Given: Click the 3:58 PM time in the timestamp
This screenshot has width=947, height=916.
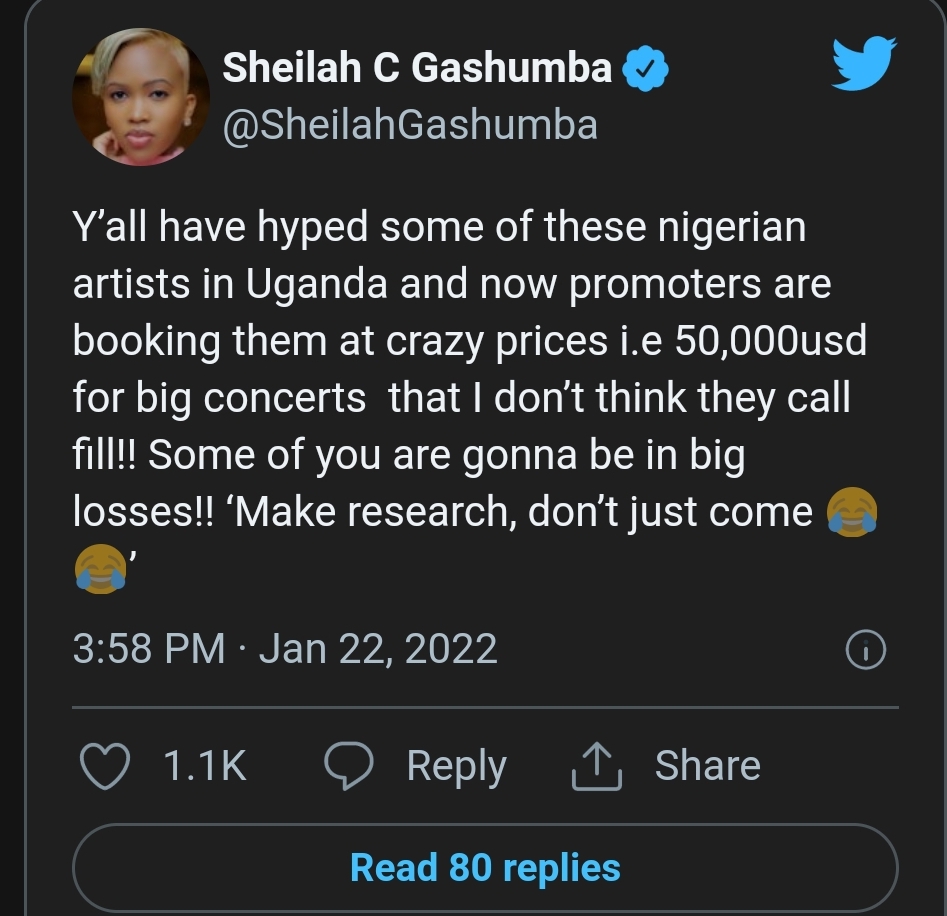Looking at the screenshot, I should tap(149, 649).
